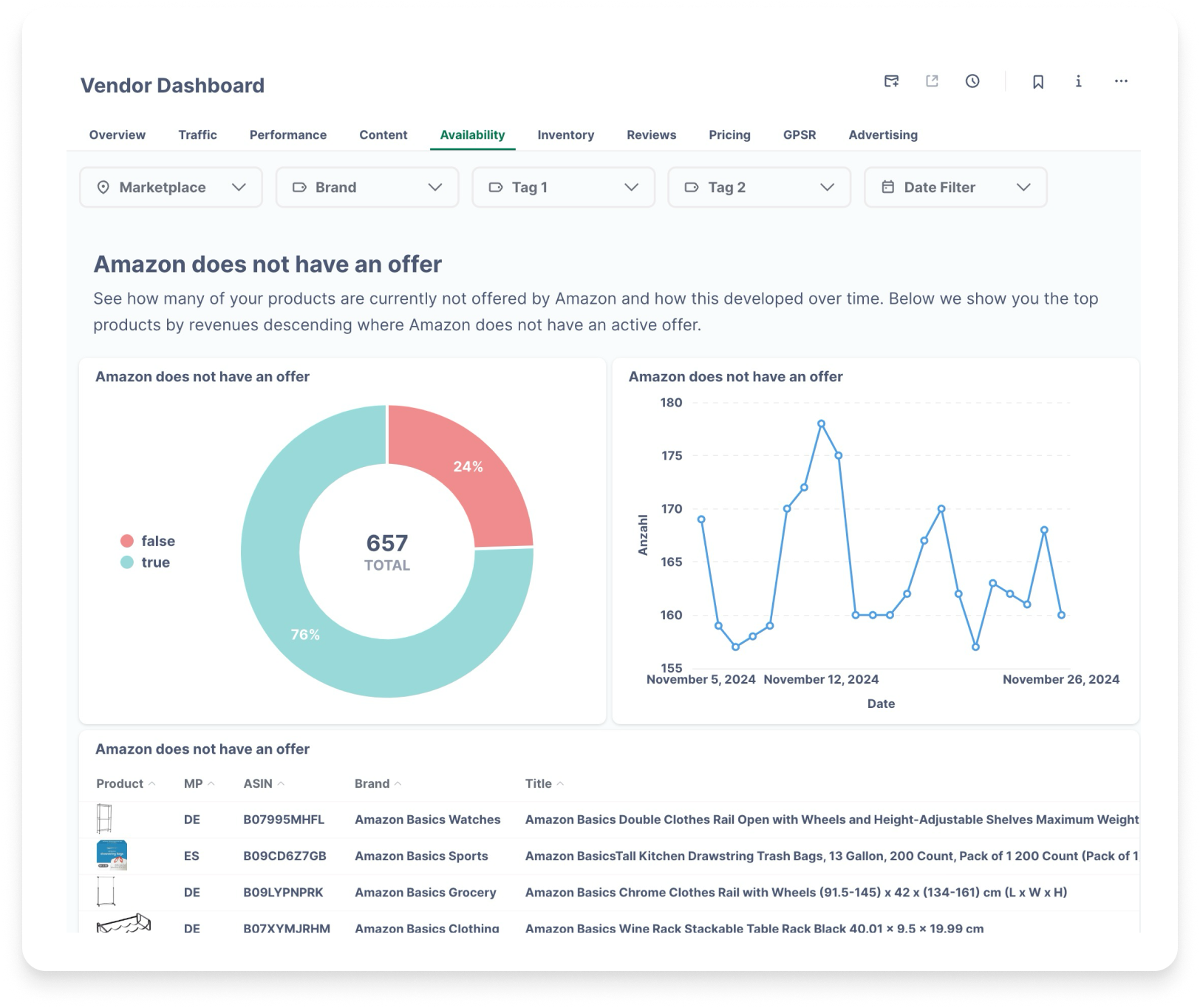Click the line chart peak point at 178
This screenshot has width=1200, height=1008.
click(822, 424)
